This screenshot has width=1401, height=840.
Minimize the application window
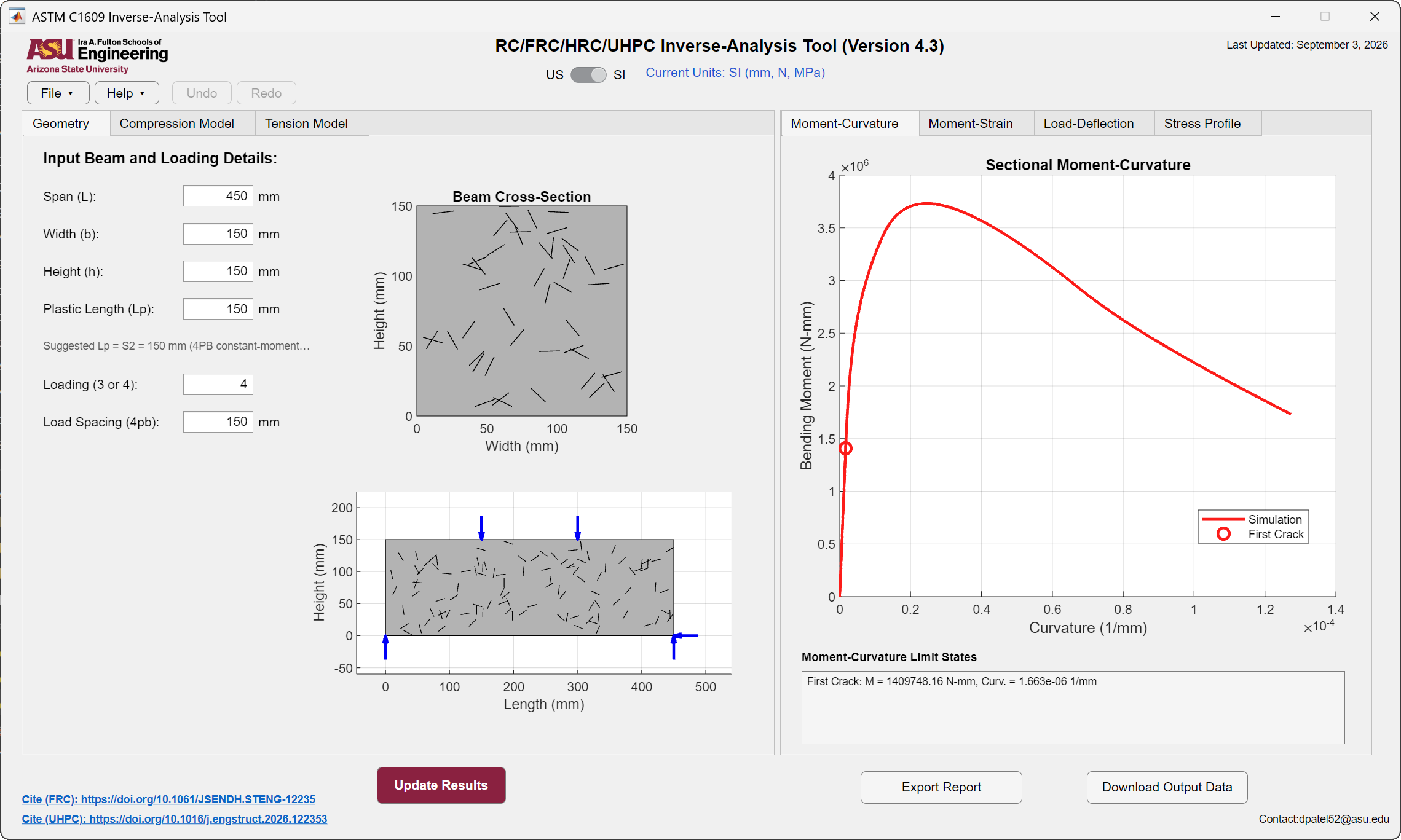[1275, 17]
